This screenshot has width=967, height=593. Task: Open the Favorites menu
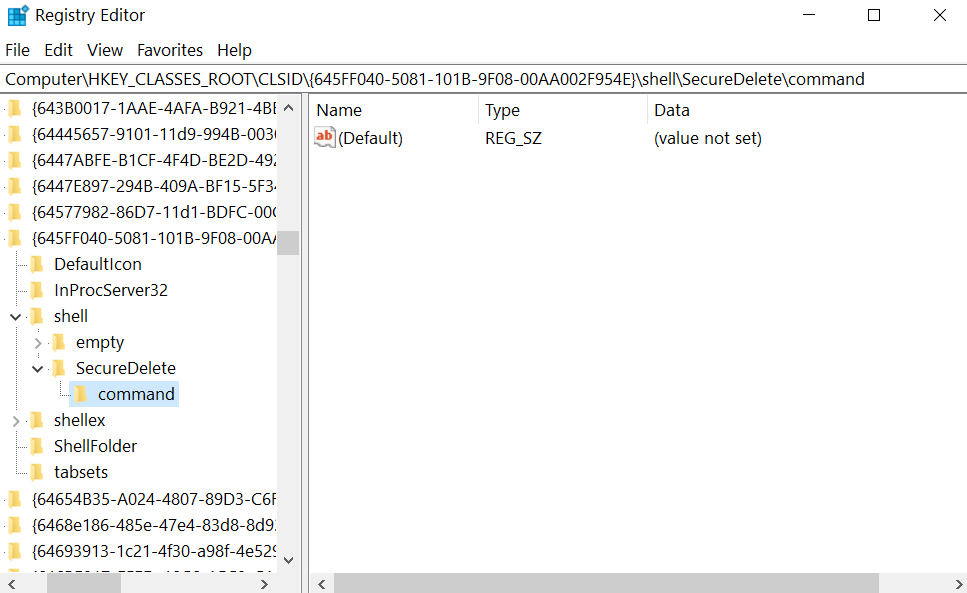click(x=170, y=49)
